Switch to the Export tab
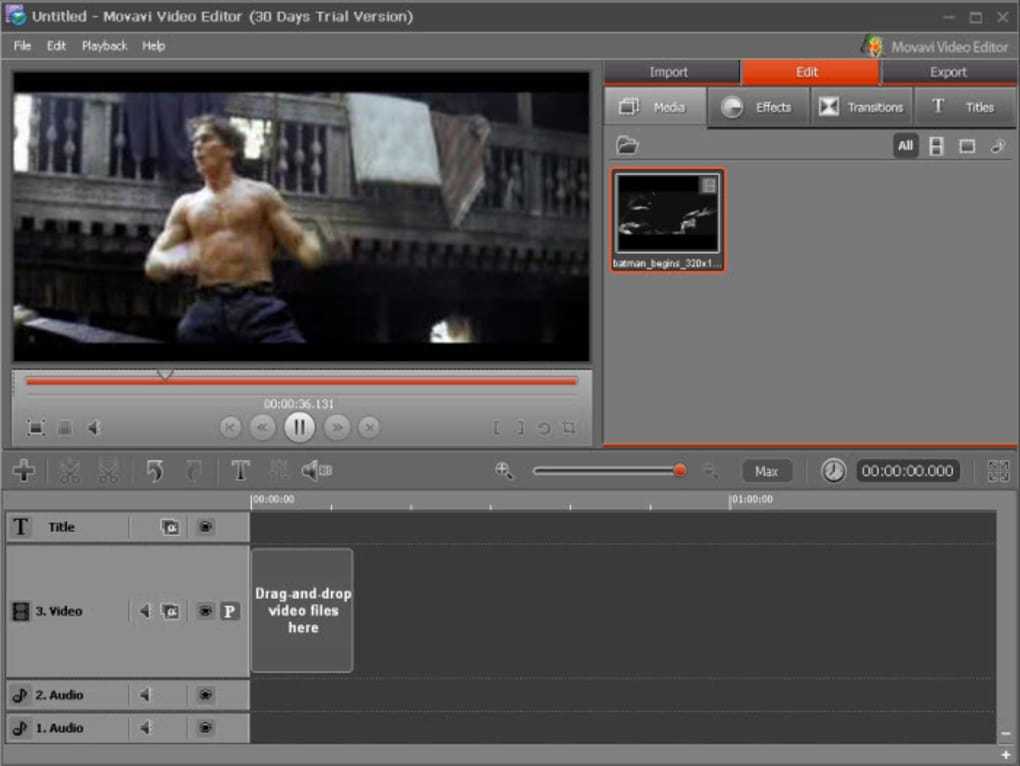The height and width of the screenshot is (766, 1020). [948, 72]
